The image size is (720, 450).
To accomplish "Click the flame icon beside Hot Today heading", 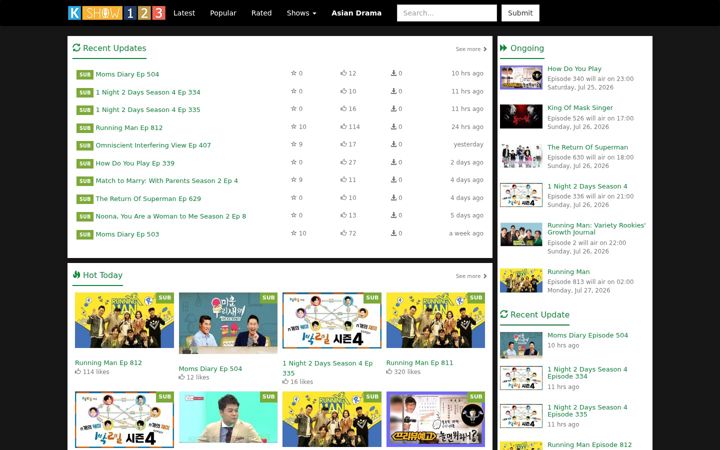I will [76, 275].
